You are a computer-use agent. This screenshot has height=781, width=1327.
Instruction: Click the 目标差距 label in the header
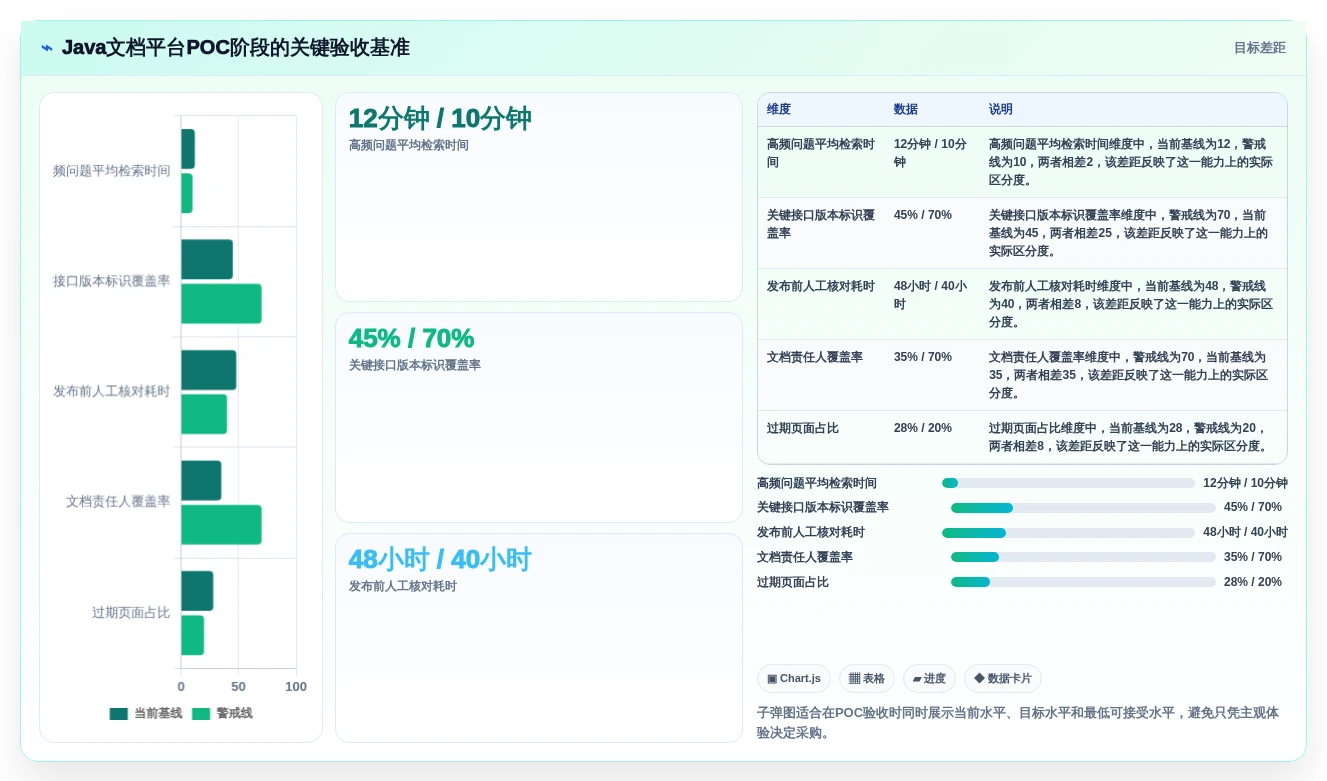tap(1260, 48)
